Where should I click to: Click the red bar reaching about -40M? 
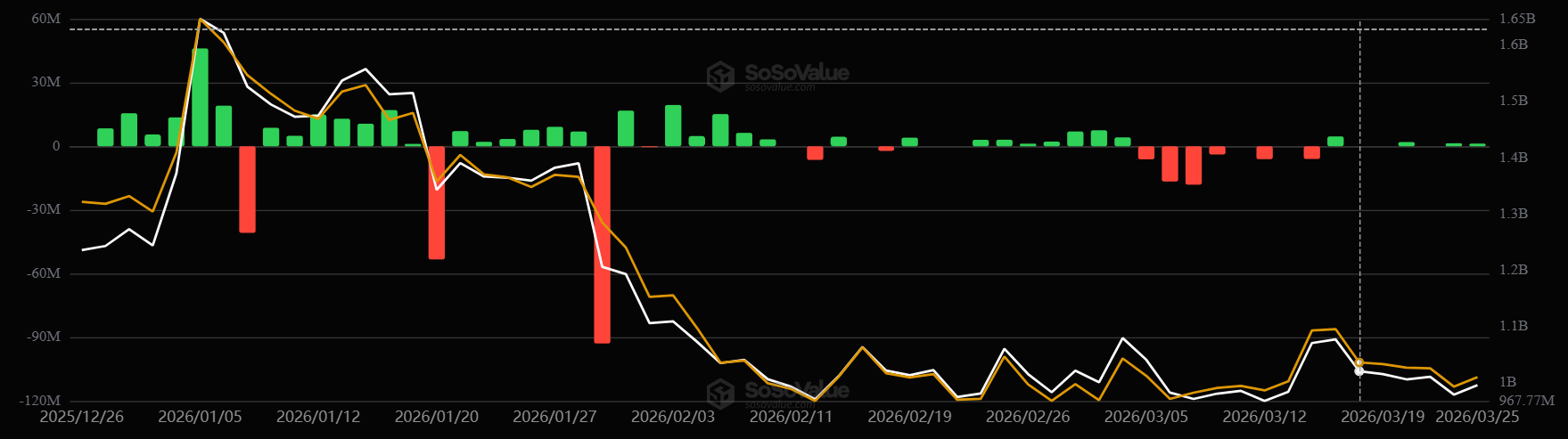coord(247,189)
